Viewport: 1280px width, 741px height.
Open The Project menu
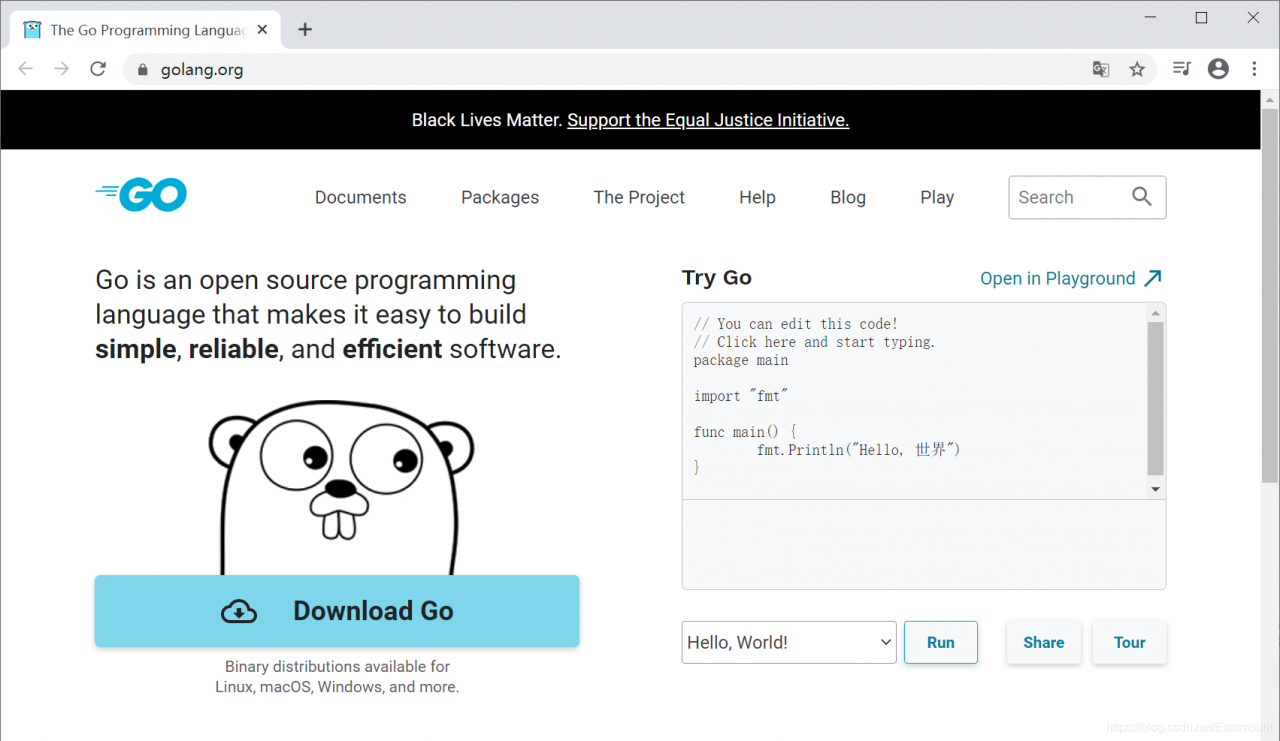point(639,197)
